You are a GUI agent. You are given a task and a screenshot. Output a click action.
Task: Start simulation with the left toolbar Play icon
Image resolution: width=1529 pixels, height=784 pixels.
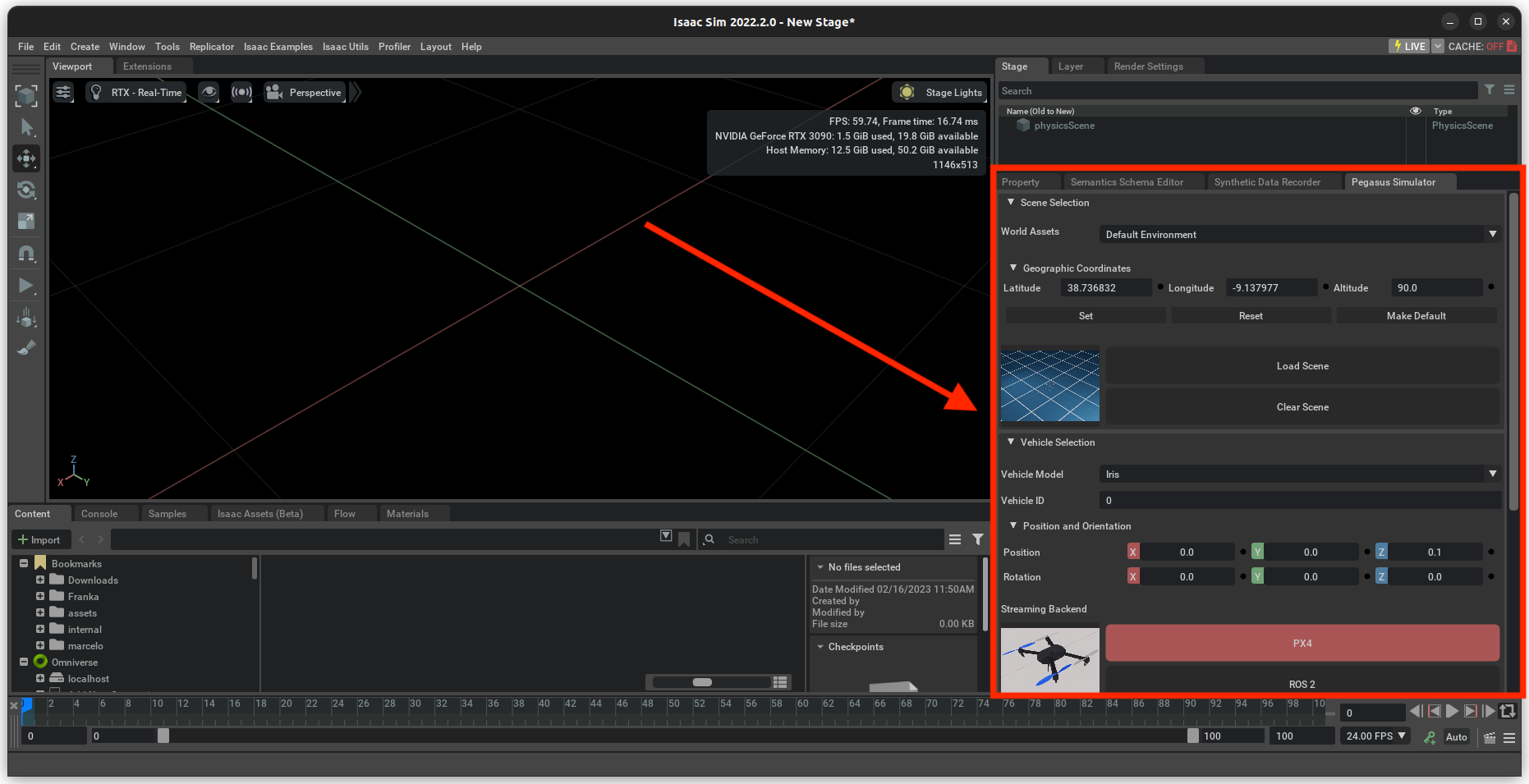[x=26, y=286]
